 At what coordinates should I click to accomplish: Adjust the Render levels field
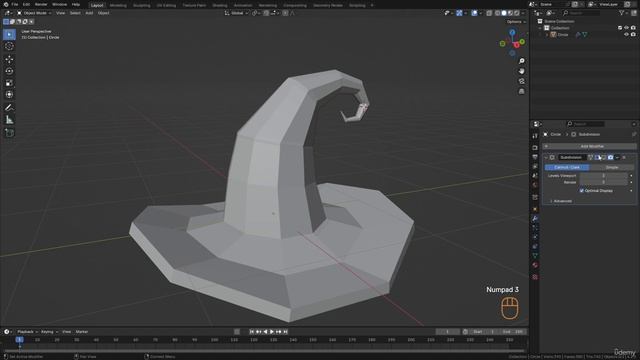pyautogui.click(x=603, y=182)
